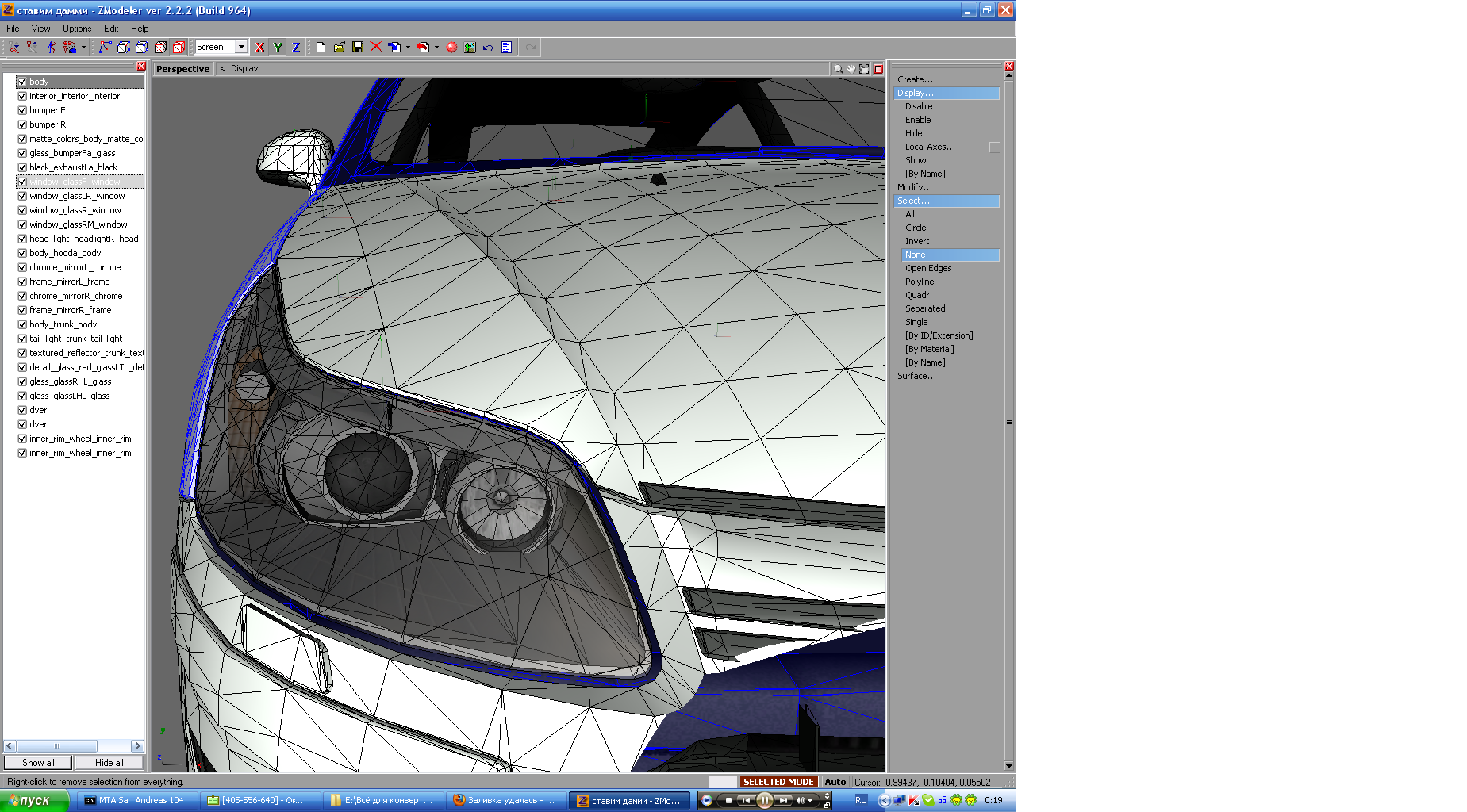This screenshot has width=1467, height=812.
Task: Toggle visibility checkbox for body_hooda_body
Action: pyautogui.click(x=22, y=253)
